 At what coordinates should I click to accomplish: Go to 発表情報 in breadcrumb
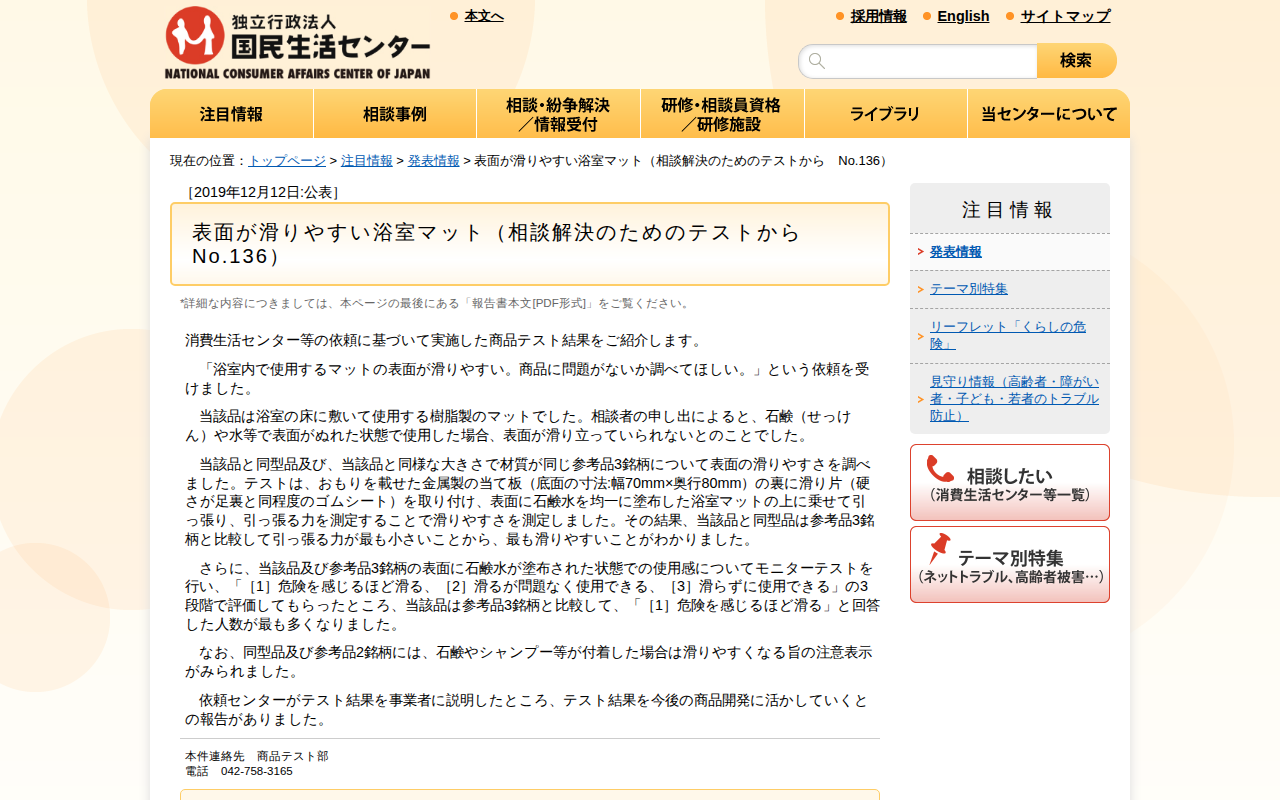point(434,160)
